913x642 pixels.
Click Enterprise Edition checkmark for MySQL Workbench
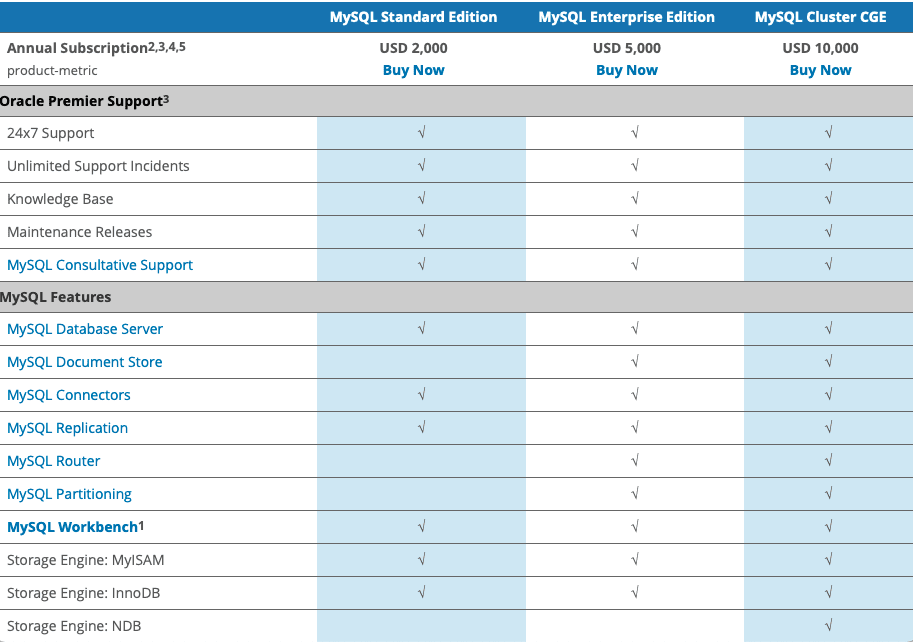(635, 527)
